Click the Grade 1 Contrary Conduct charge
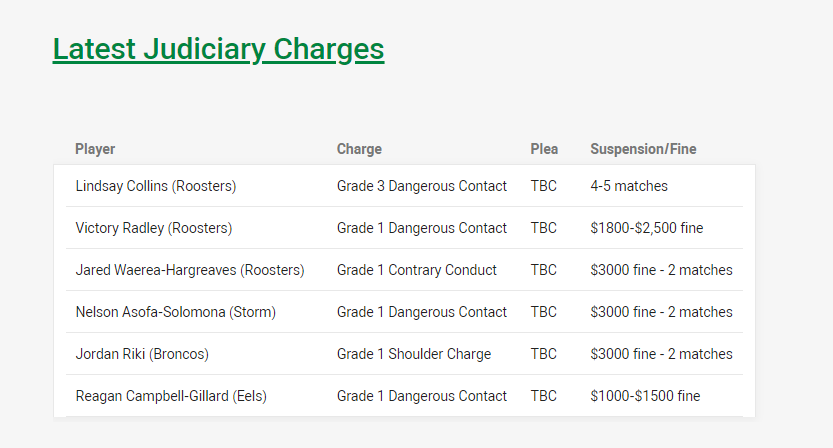The image size is (833, 448). tap(416, 270)
